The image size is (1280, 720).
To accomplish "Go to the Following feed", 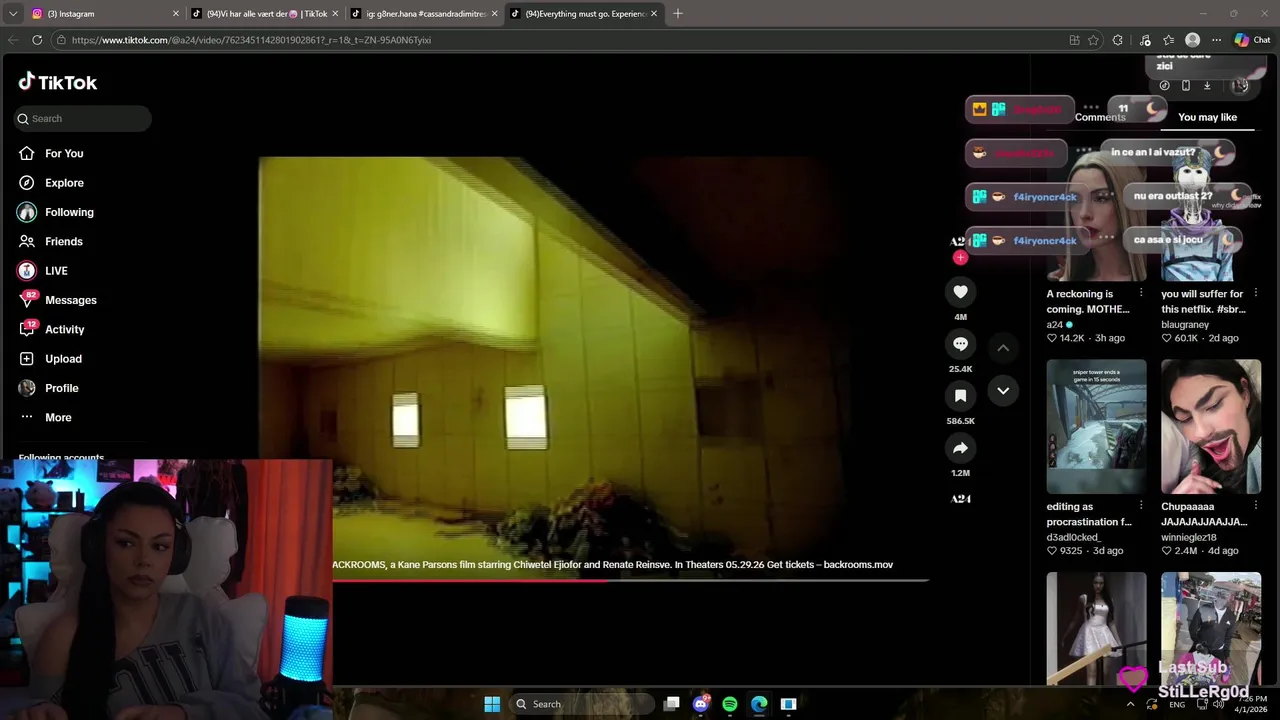I will click(x=69, y=212).
